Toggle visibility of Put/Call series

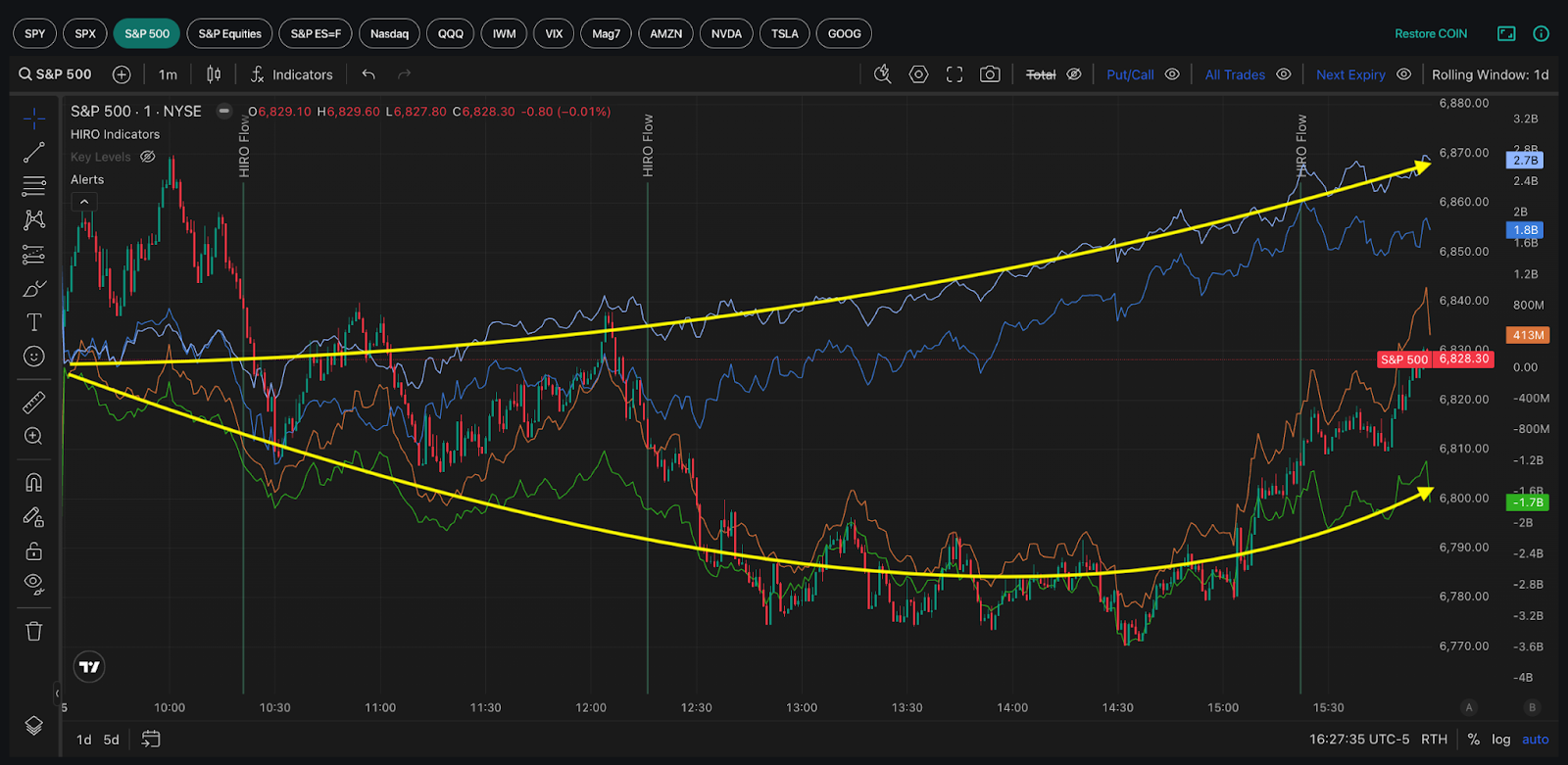1172,74
